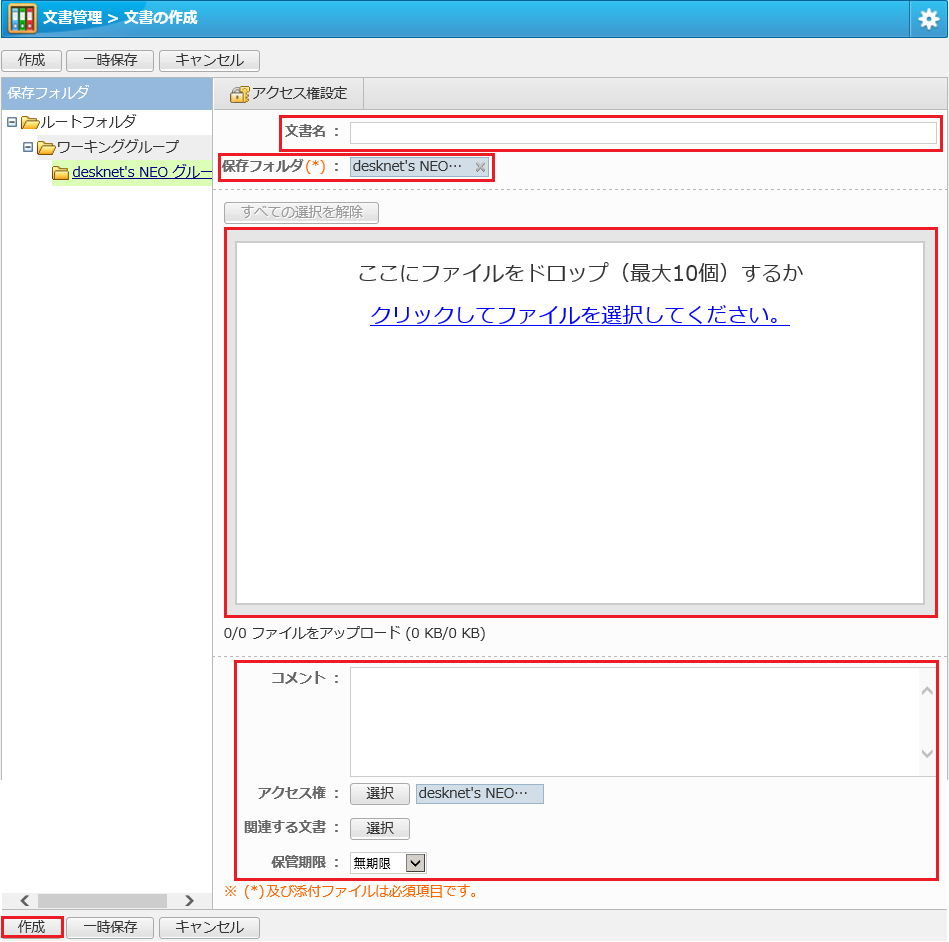The height and width of the screenshot is (942, 949).
Task: Click the file selection link クリックしてファイルを選択してください
Action: point(580,315)
